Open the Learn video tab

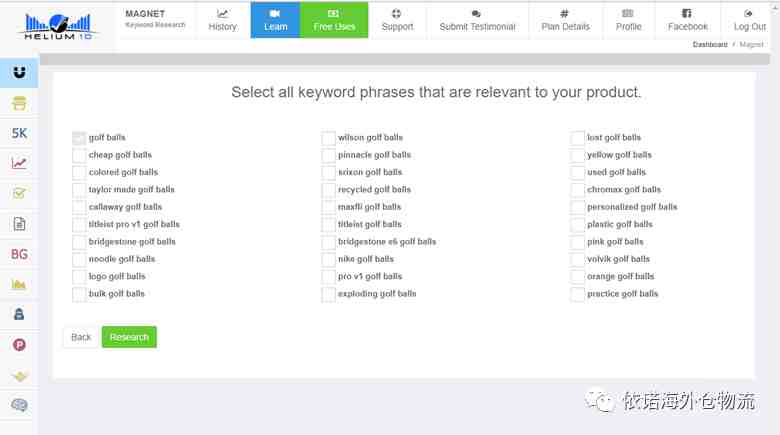tap(275, 20)
